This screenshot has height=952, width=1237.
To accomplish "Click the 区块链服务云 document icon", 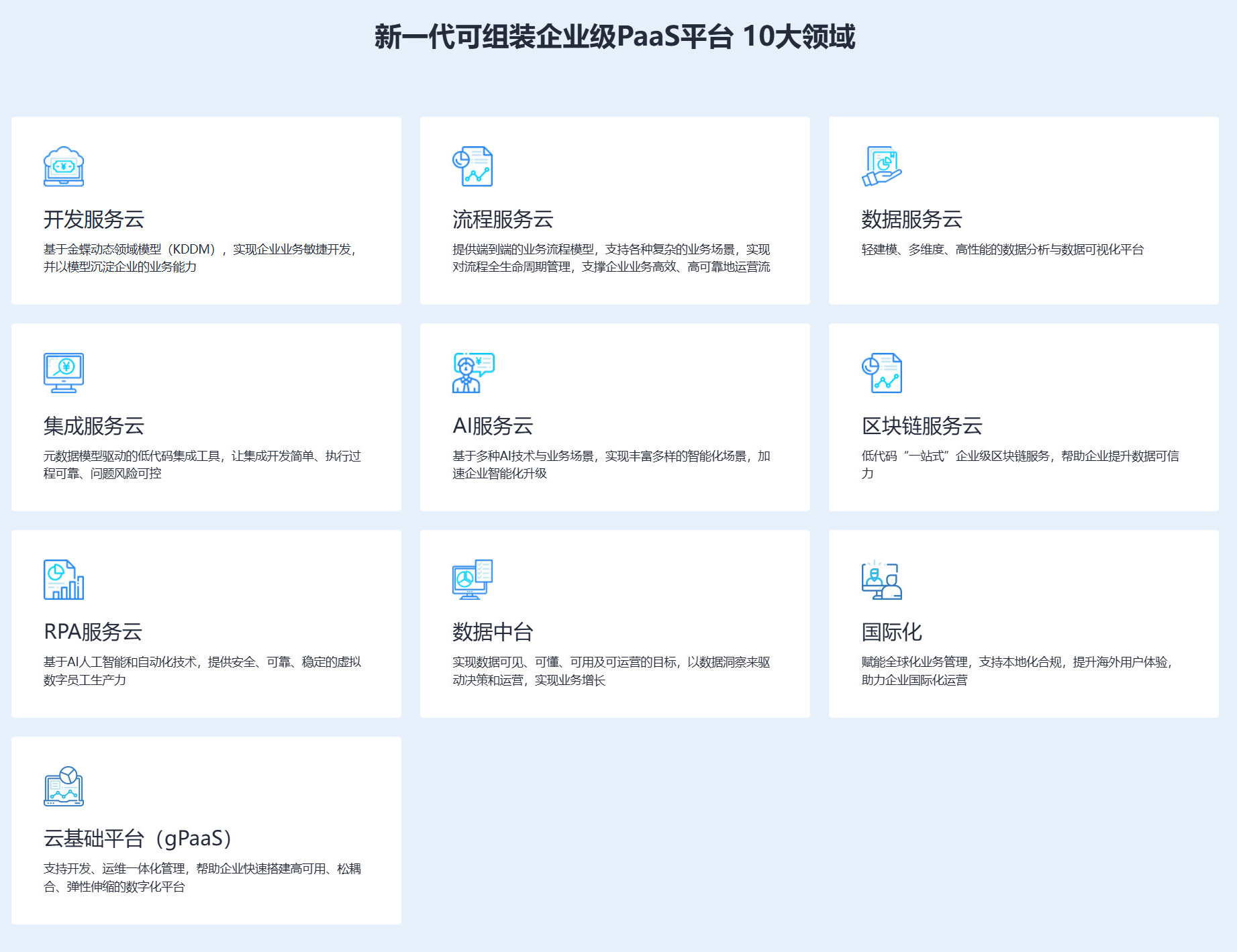I will (x=881, y=372).
